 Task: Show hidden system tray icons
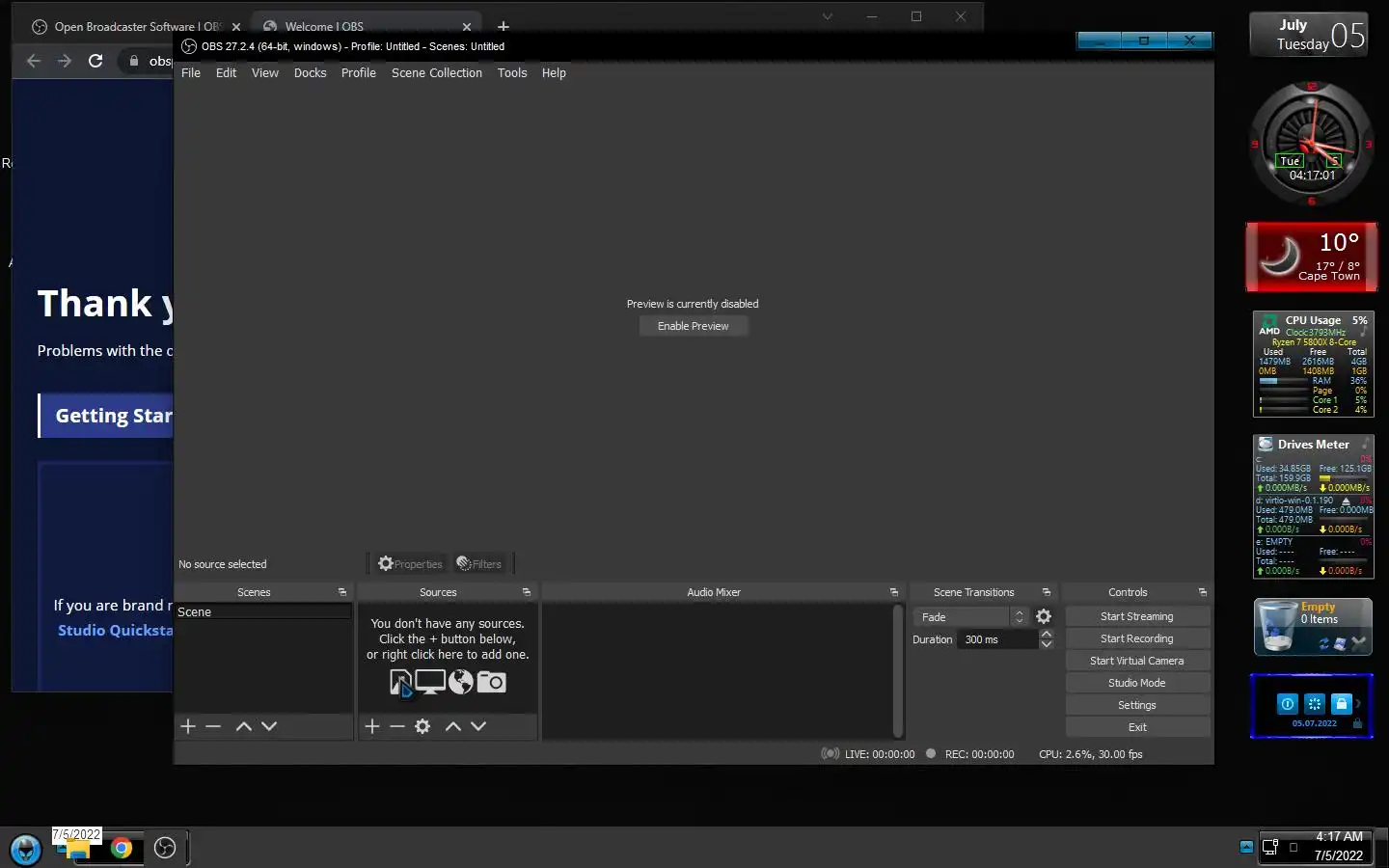tap(1246, 847)
